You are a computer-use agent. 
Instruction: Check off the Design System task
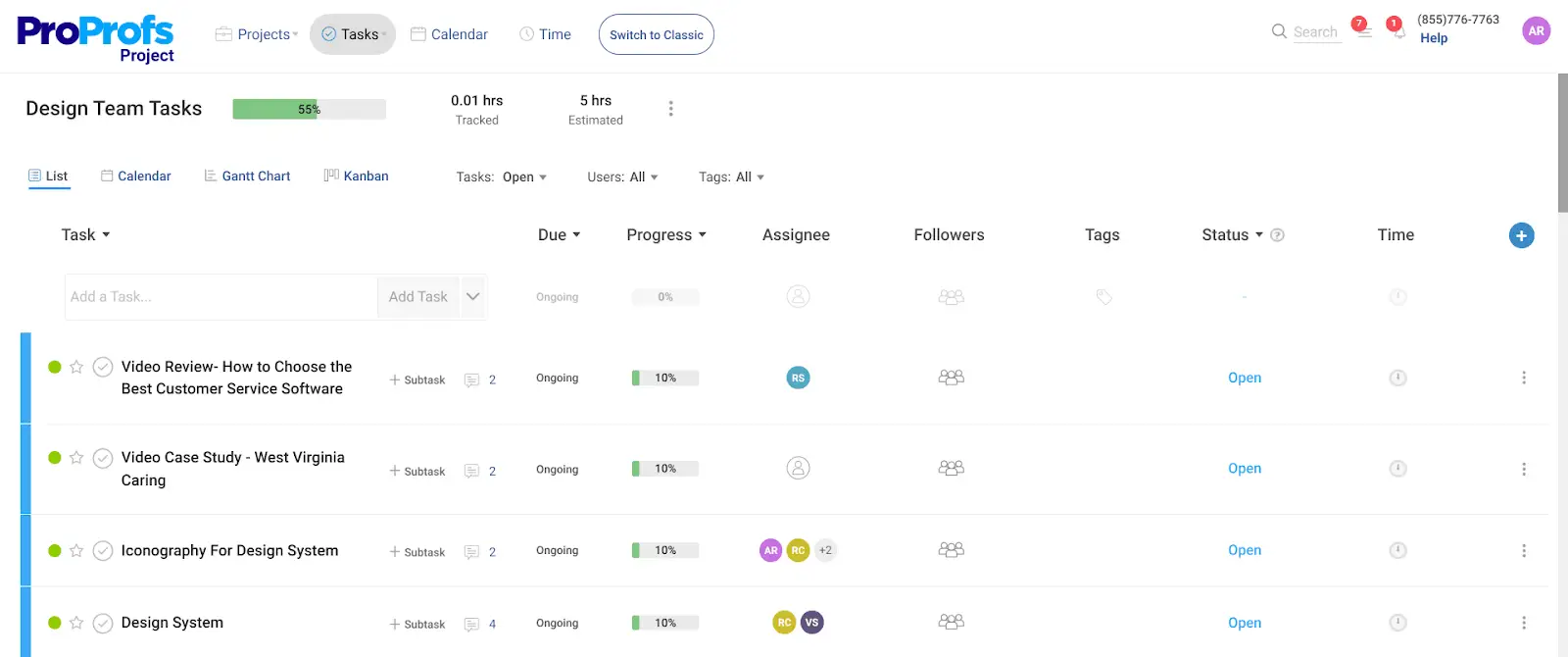tap(103, 624)
